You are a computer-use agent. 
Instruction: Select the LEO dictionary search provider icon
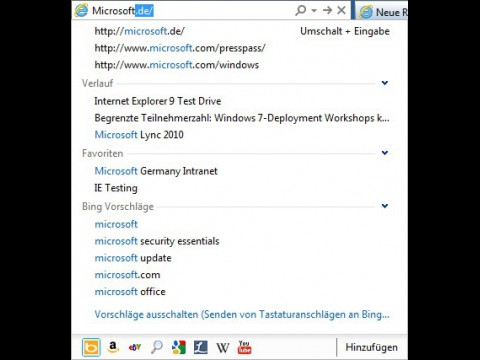(x=201, y=347)
